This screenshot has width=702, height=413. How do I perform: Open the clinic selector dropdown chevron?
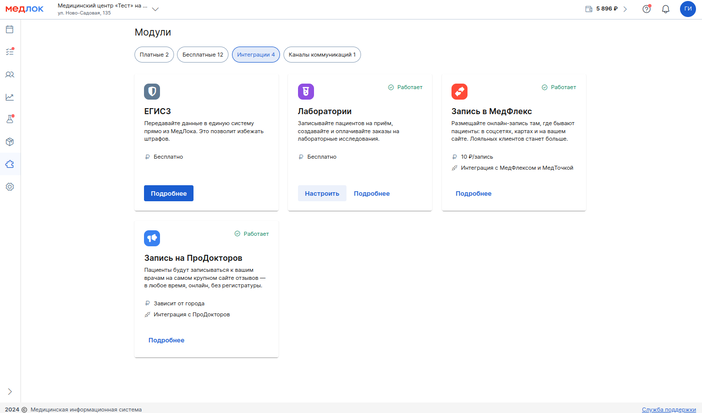click(x=155, y=9)
